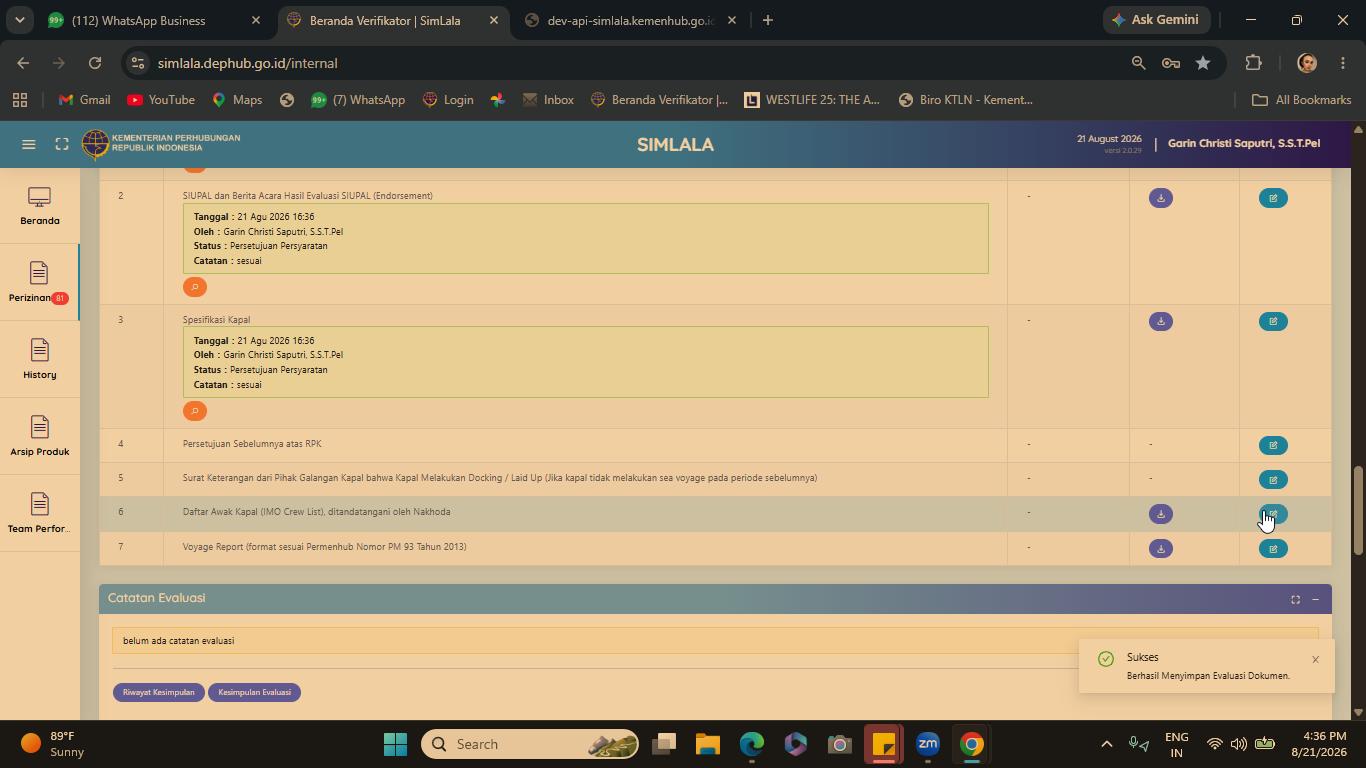Toggle fullscreen icon next to Kemenhub logo

[x=62, y=144]
